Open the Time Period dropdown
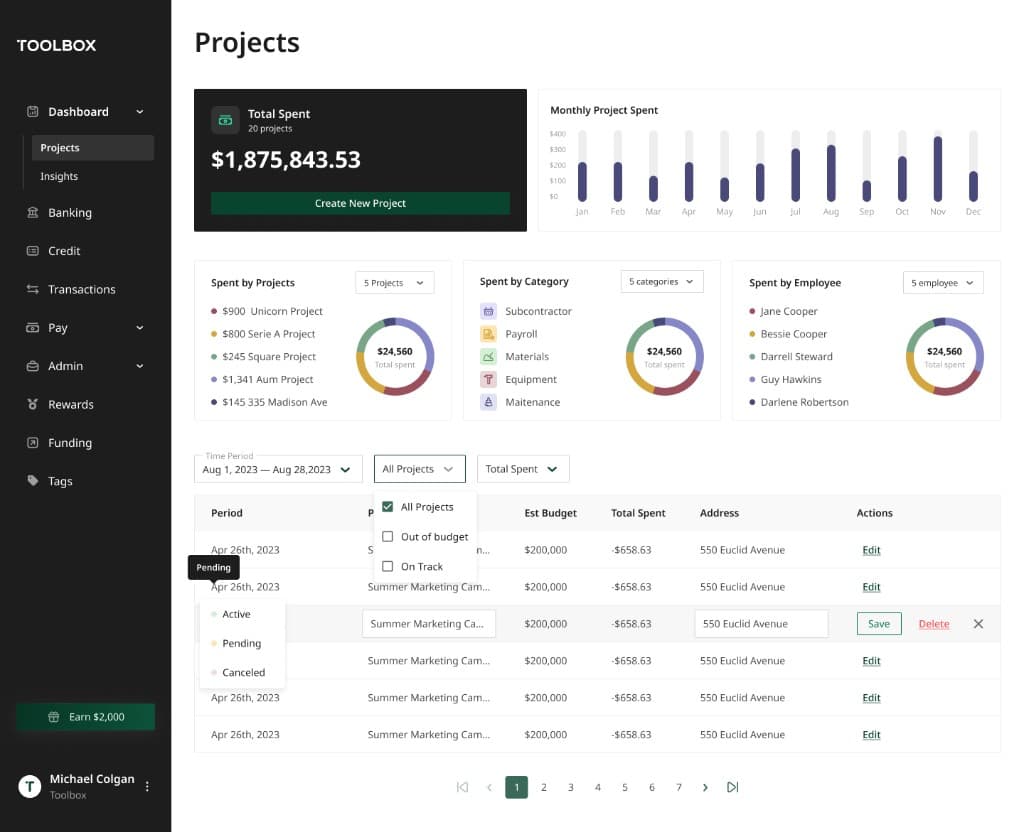Image resolution: width=1024 pixels, height=832 pixels. 277,468
